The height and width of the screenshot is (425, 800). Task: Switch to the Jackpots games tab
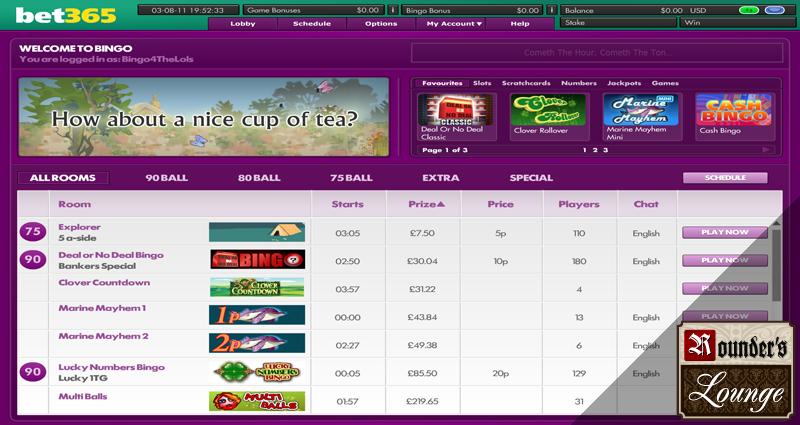coord(624,83)
